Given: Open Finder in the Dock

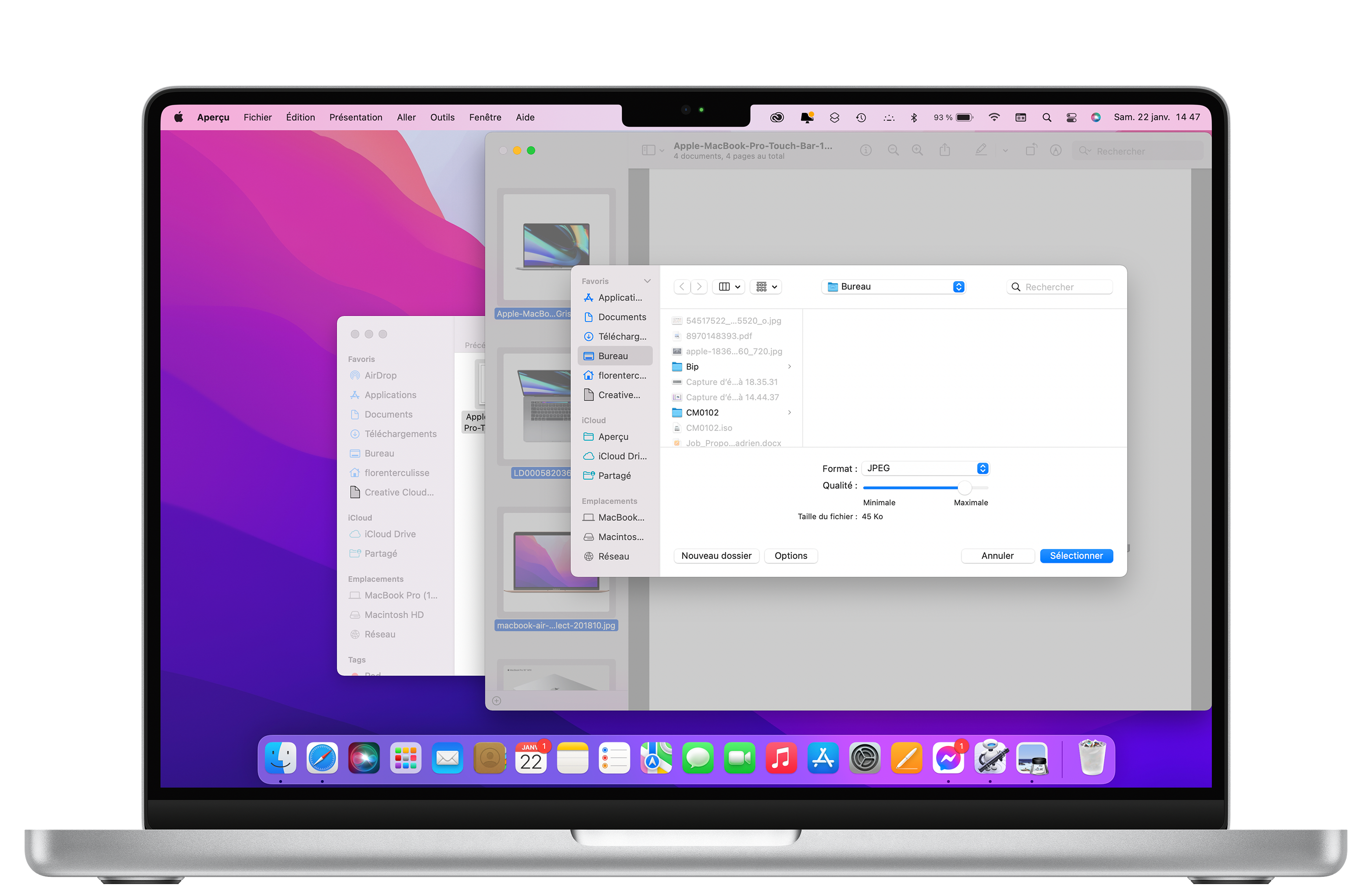Looking at the screenshot, I should point(280,758).
